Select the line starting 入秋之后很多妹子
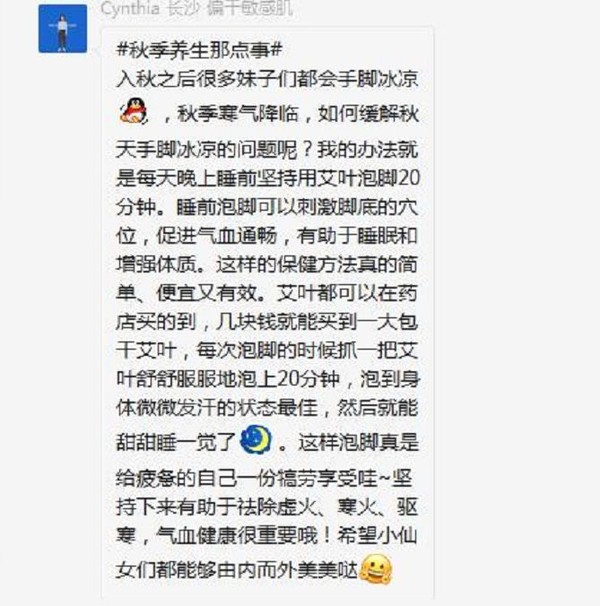This screenshot has width=600, height=606. coord(267,79)
